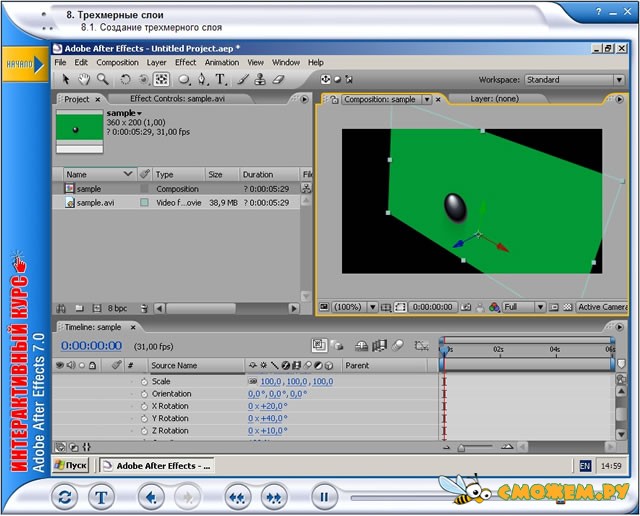640x516 pixels.
Task: Open the Composition menu
Action: coord(117,62)
